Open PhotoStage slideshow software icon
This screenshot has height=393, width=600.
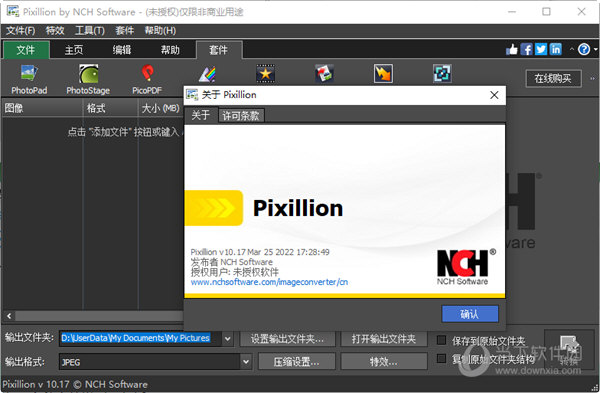[88, 80]
